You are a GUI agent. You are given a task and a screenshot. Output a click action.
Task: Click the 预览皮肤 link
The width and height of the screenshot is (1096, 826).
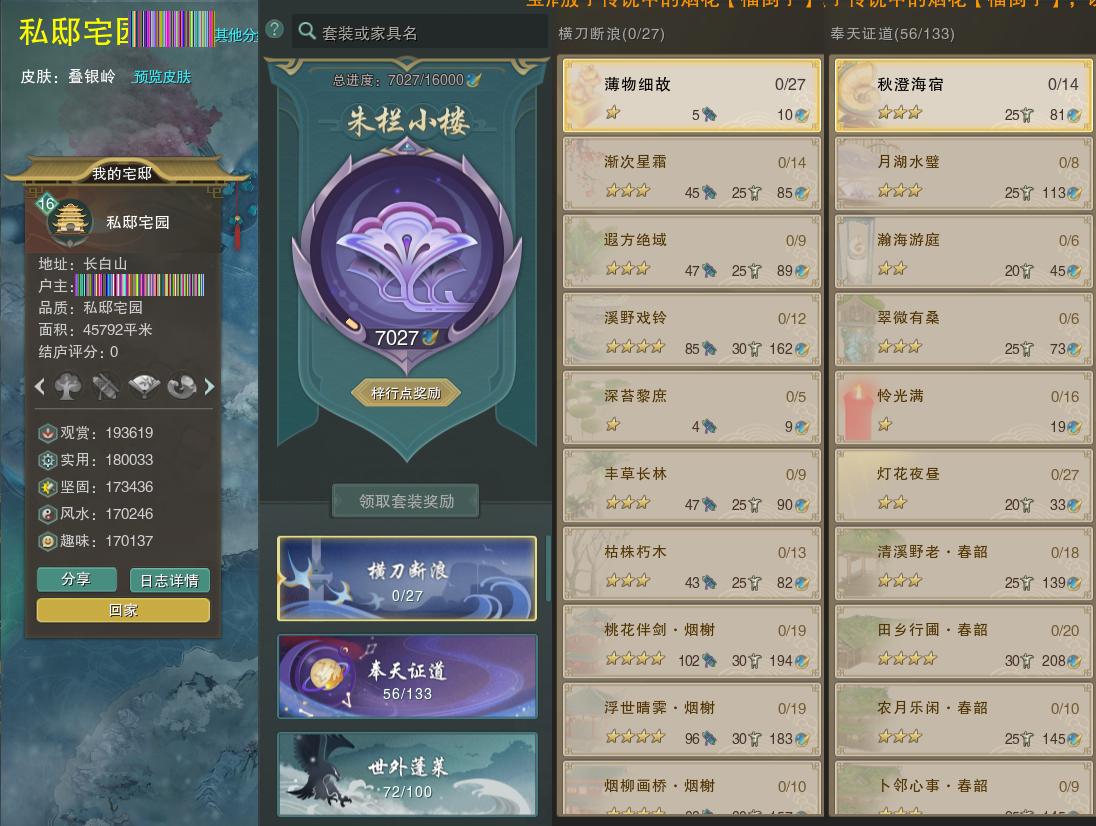tap(162, 77)
